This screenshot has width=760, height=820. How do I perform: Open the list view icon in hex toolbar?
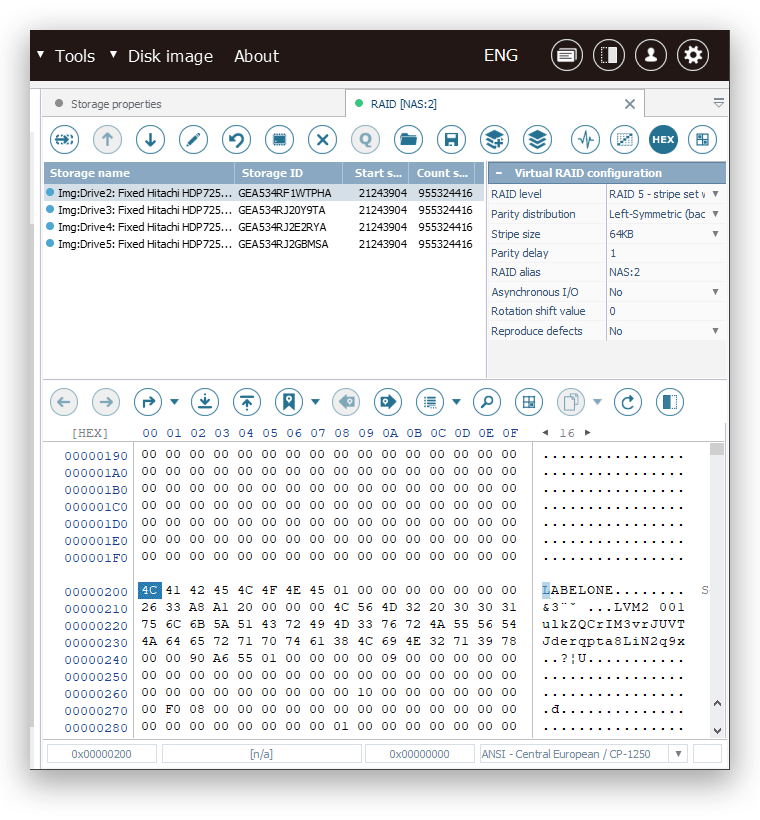(430, 402)
